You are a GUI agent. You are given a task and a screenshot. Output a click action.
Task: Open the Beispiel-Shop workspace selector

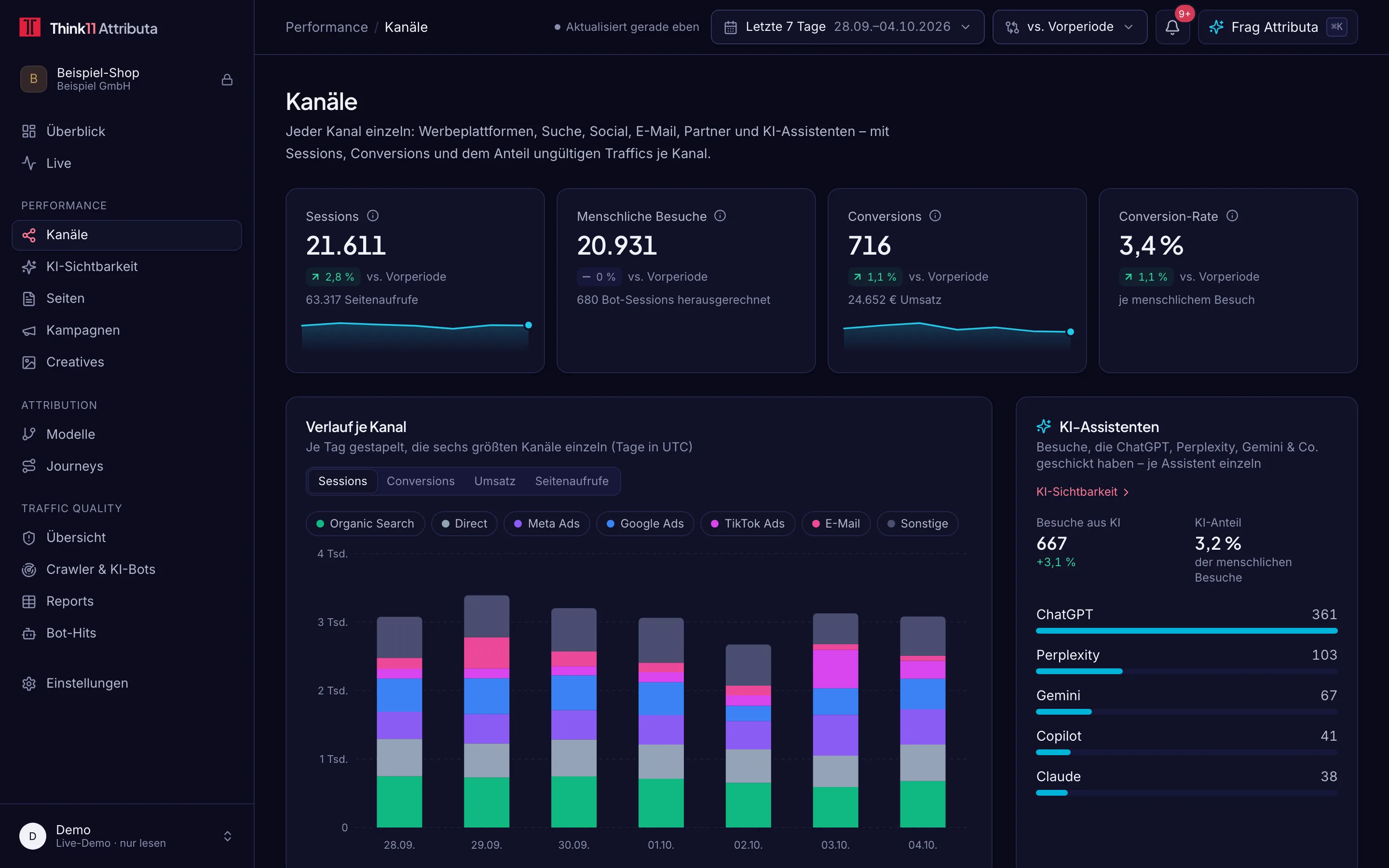pos(127,79)
